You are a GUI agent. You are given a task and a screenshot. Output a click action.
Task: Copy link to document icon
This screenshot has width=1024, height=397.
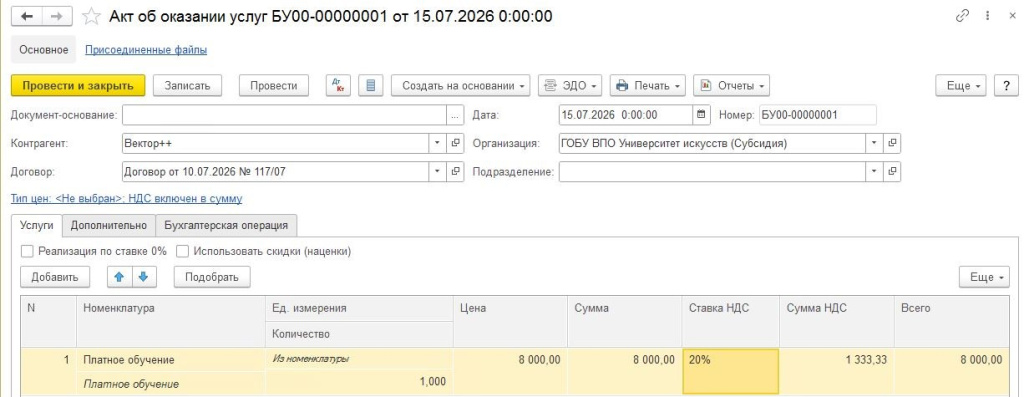[962, 16]
